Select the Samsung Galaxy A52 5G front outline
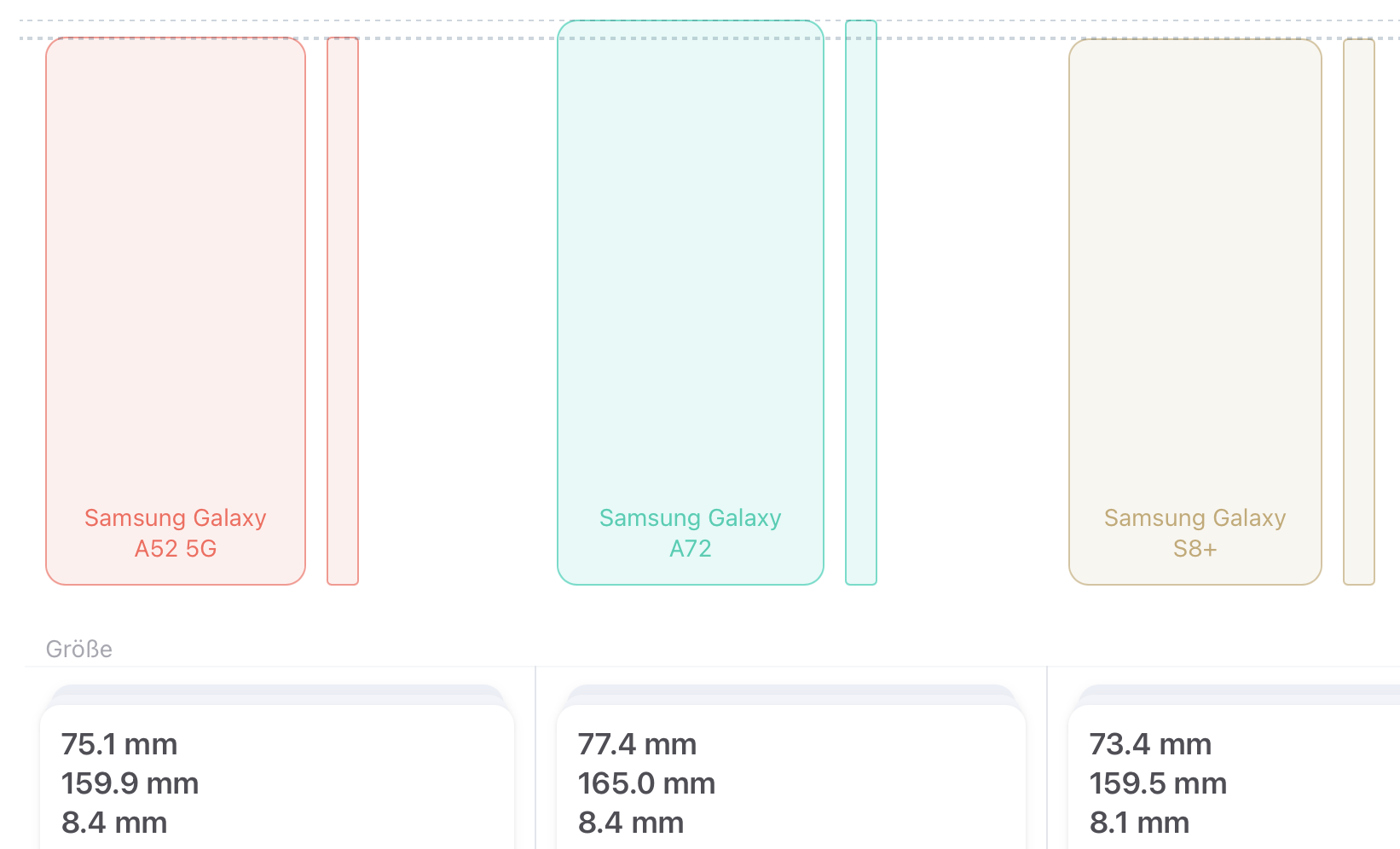 pyautogui.click(x=176, y=311)
